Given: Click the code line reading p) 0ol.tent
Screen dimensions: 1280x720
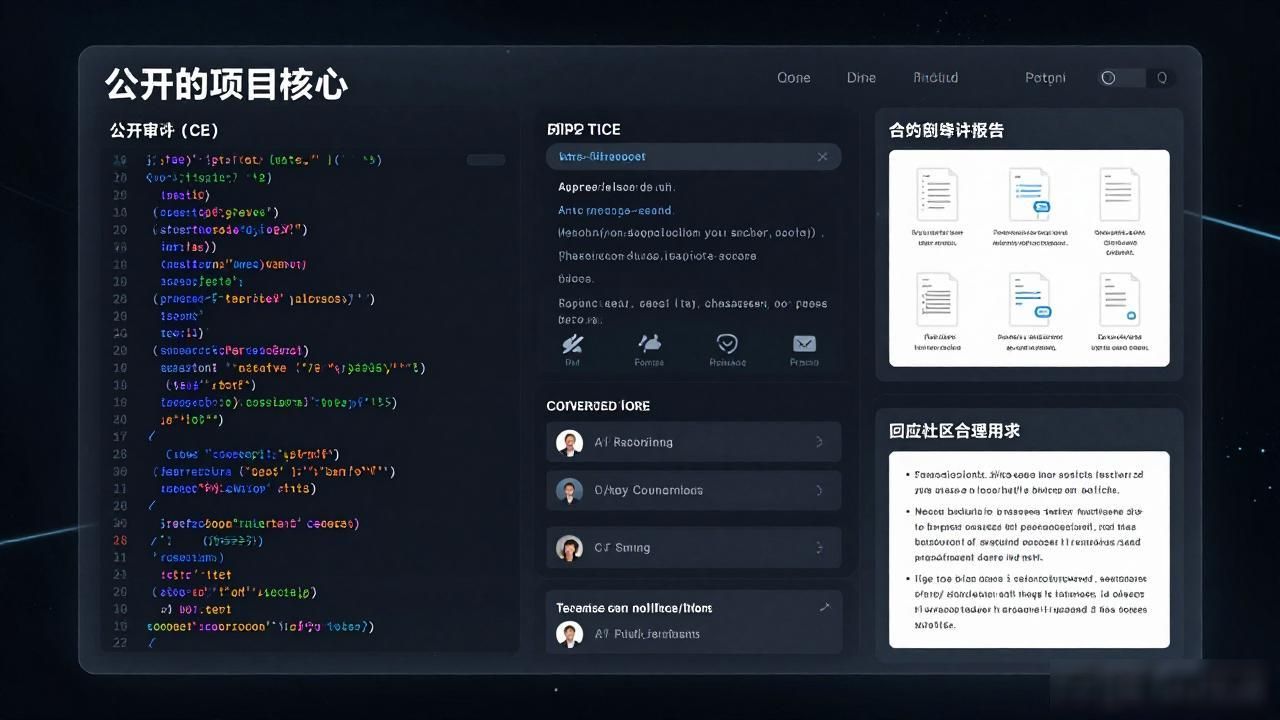Looking at the screenshot, I should pyautogui.click(x=195, y=609).
